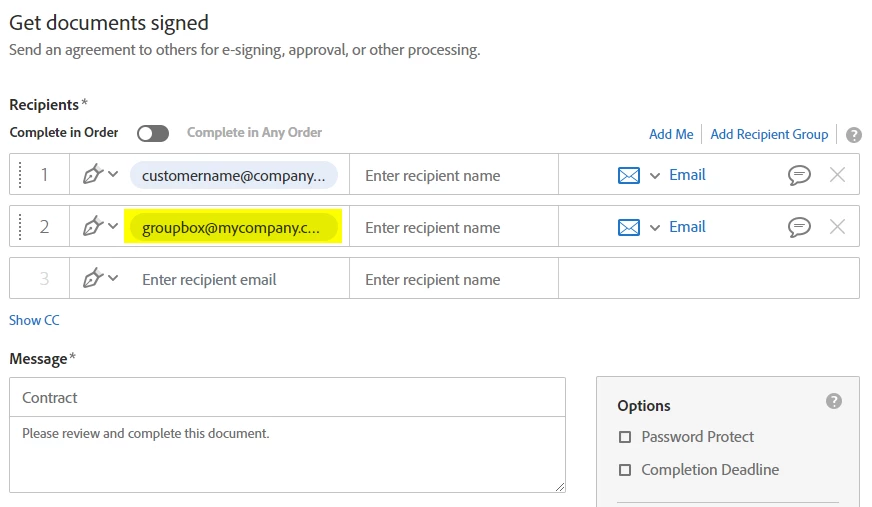Viewport: 872px width, 507px height.
Task: Click private message bubble for recipient 2
Action: (x=799, y=227)
